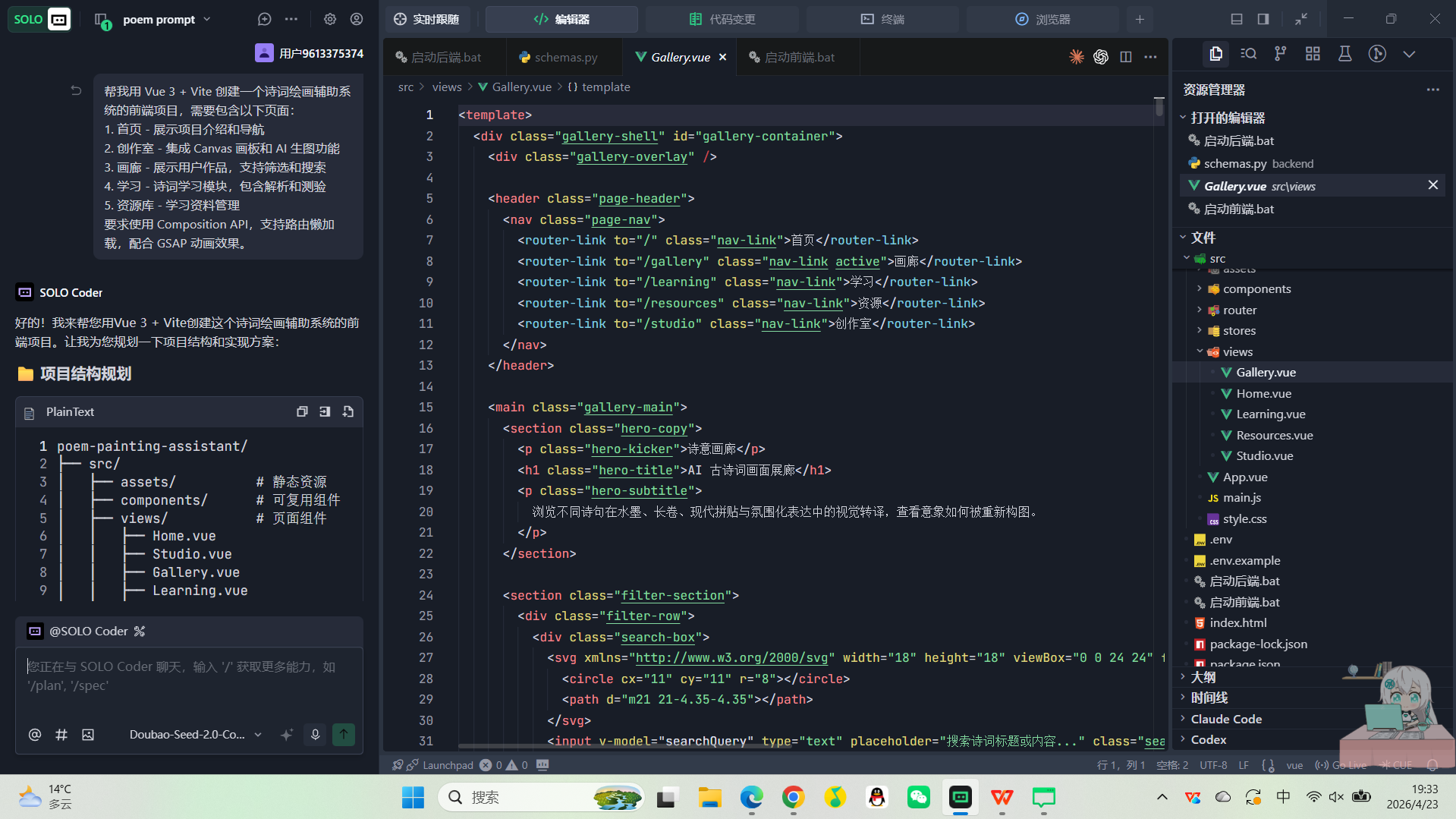The image size is (1456, 819).
Task: Expand the 时间线 section
Action: [x=1209, y=698]
